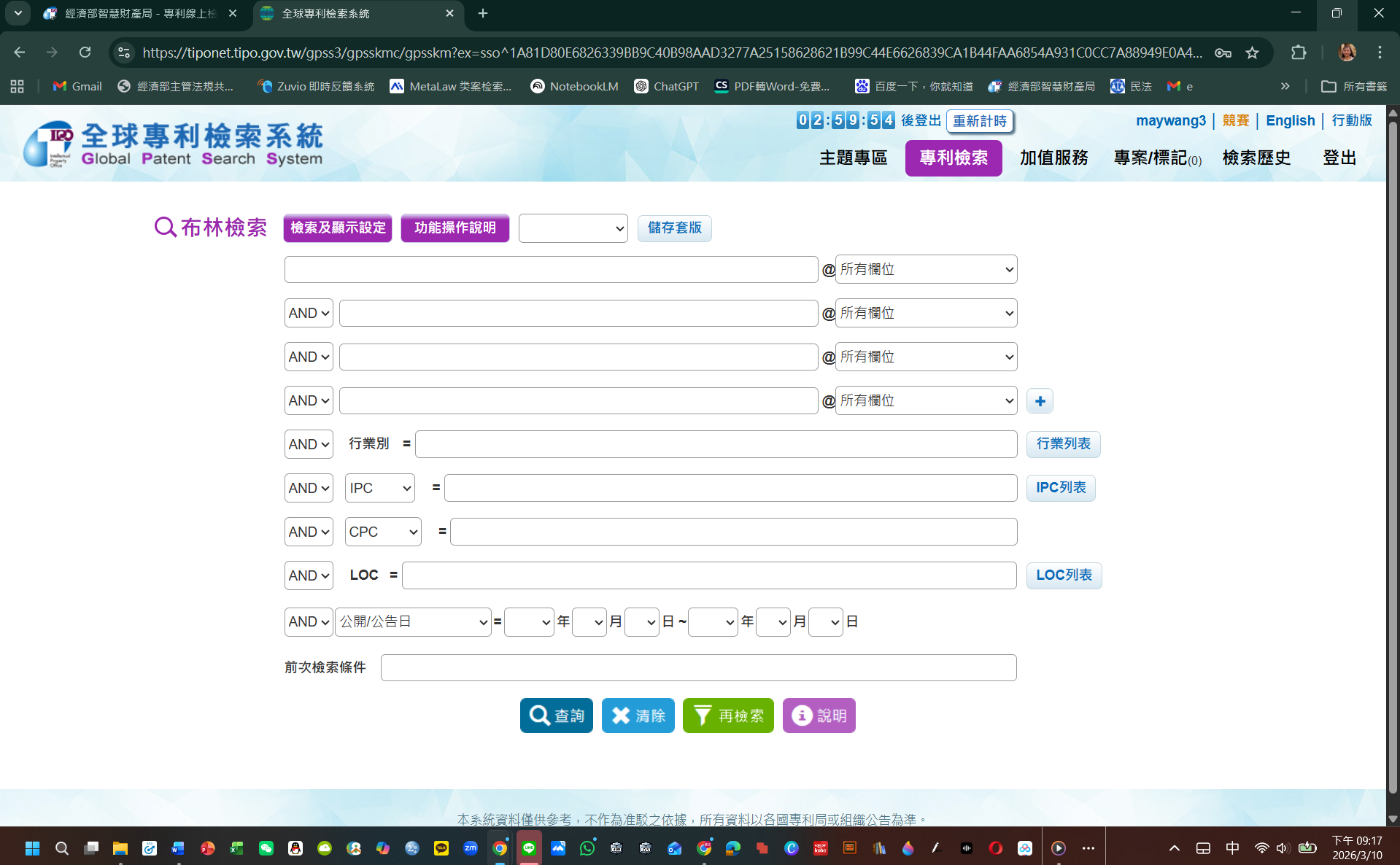Open the 檢索歷史 menu item

[1256, 158]
